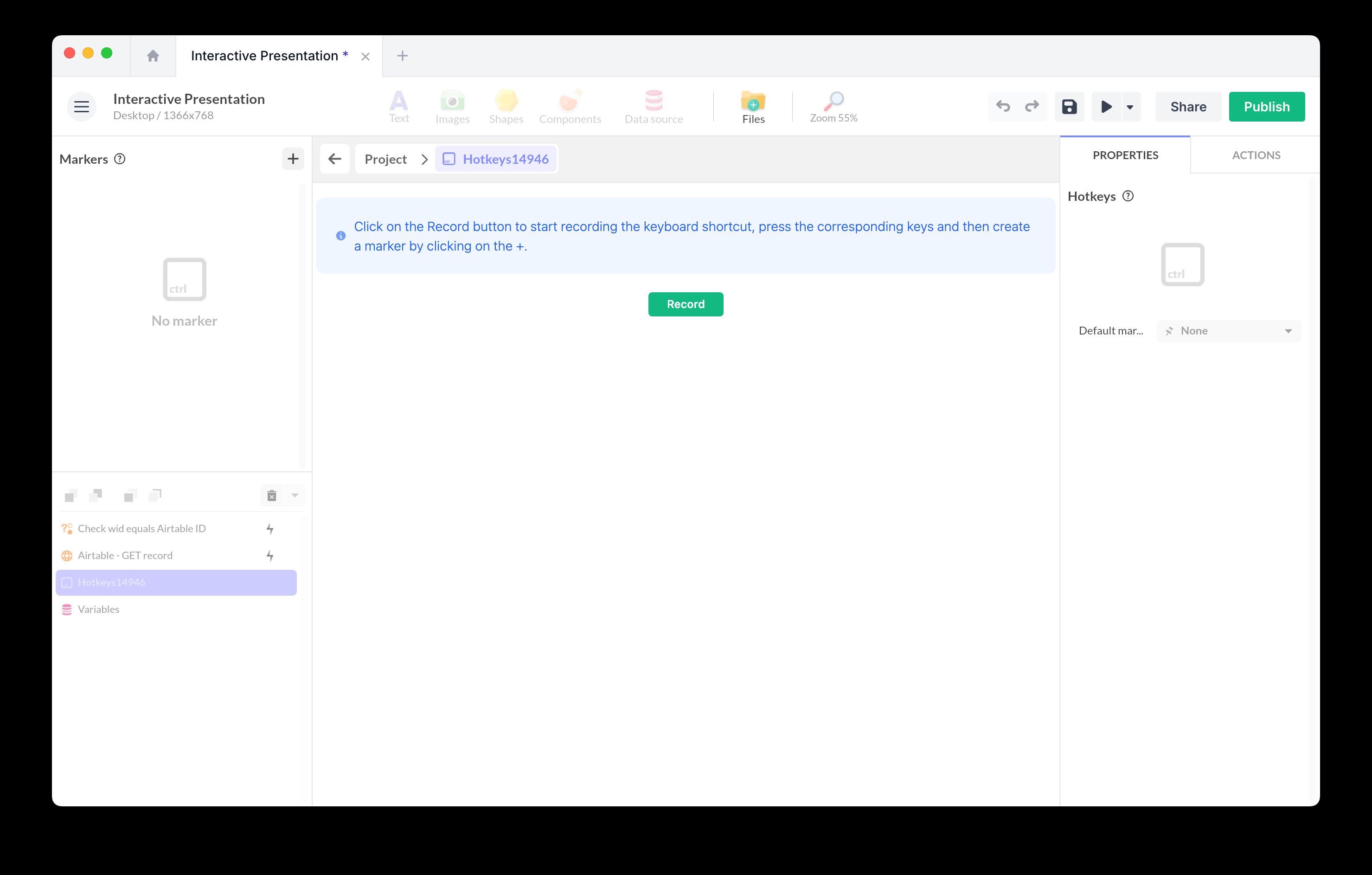Screen dimensions: 1372x875
Task: Expand the play button dropdown arrow
Action: tap(1130, 106)
